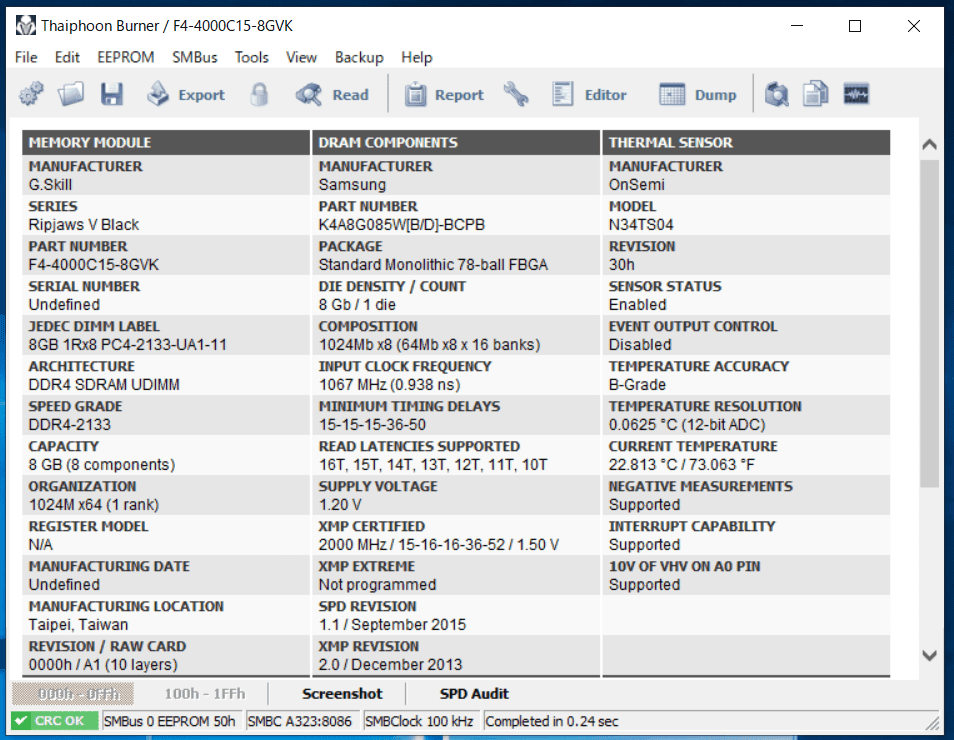
Task: Open the Editor toolbar button
Action: coord(589,94)
